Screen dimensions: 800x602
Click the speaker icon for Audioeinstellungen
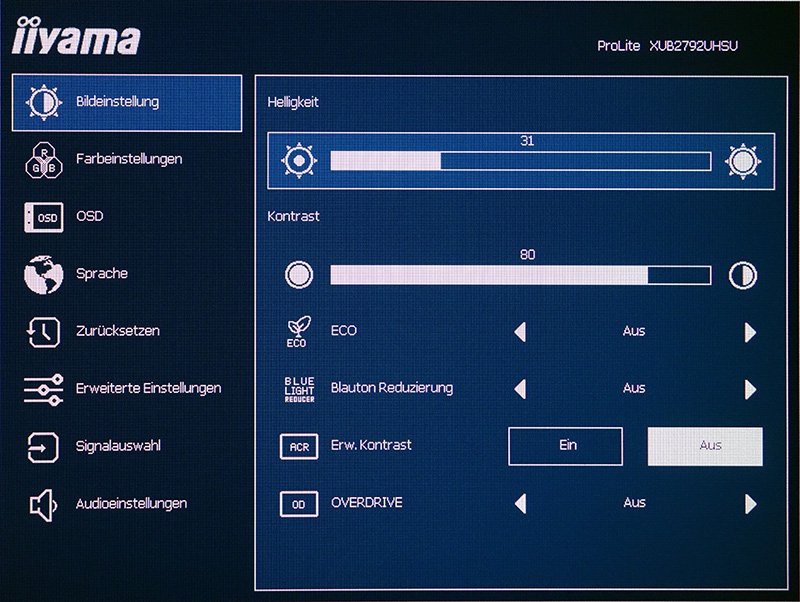43,505
